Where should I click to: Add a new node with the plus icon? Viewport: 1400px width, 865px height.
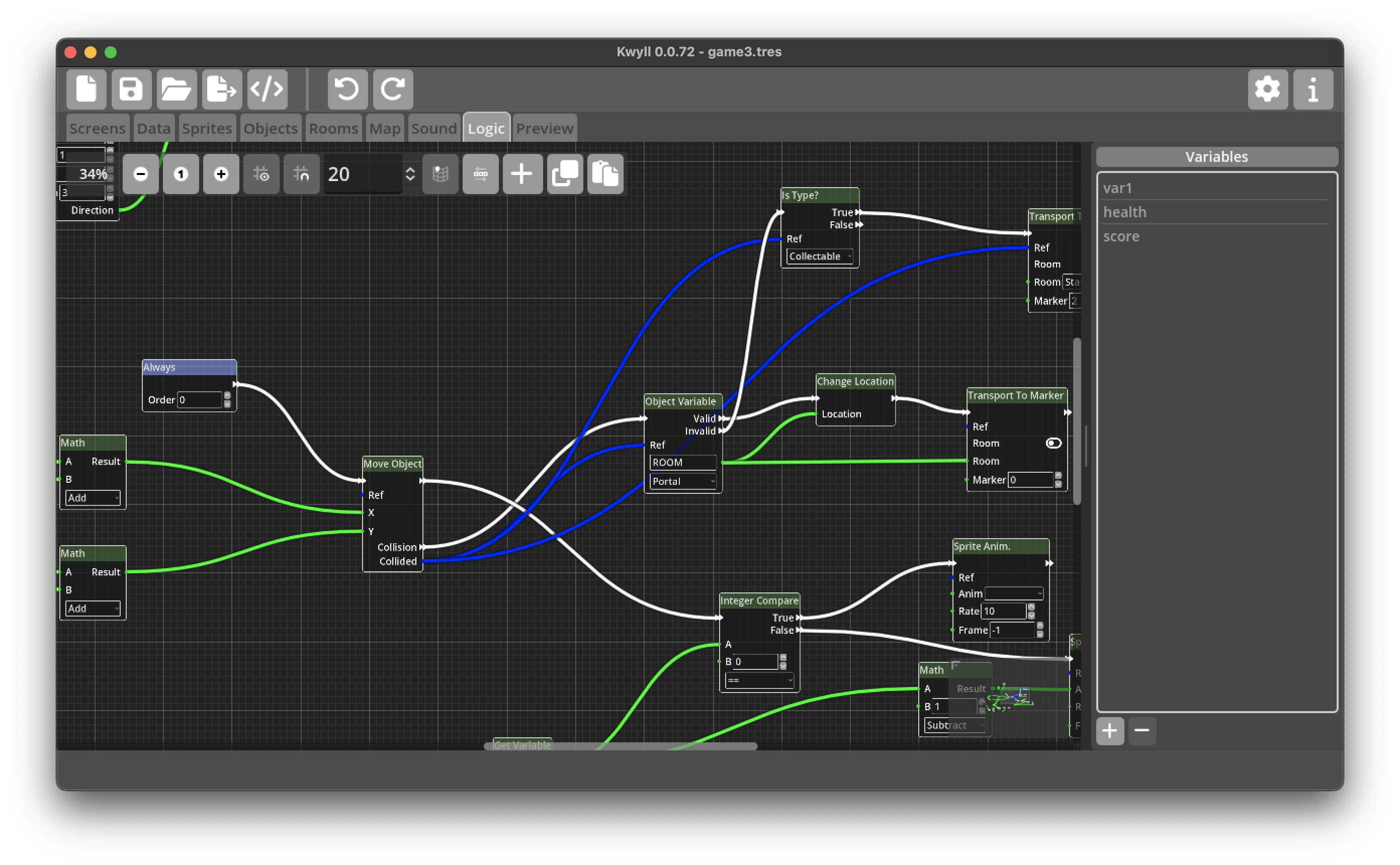(x=522, y=174)
